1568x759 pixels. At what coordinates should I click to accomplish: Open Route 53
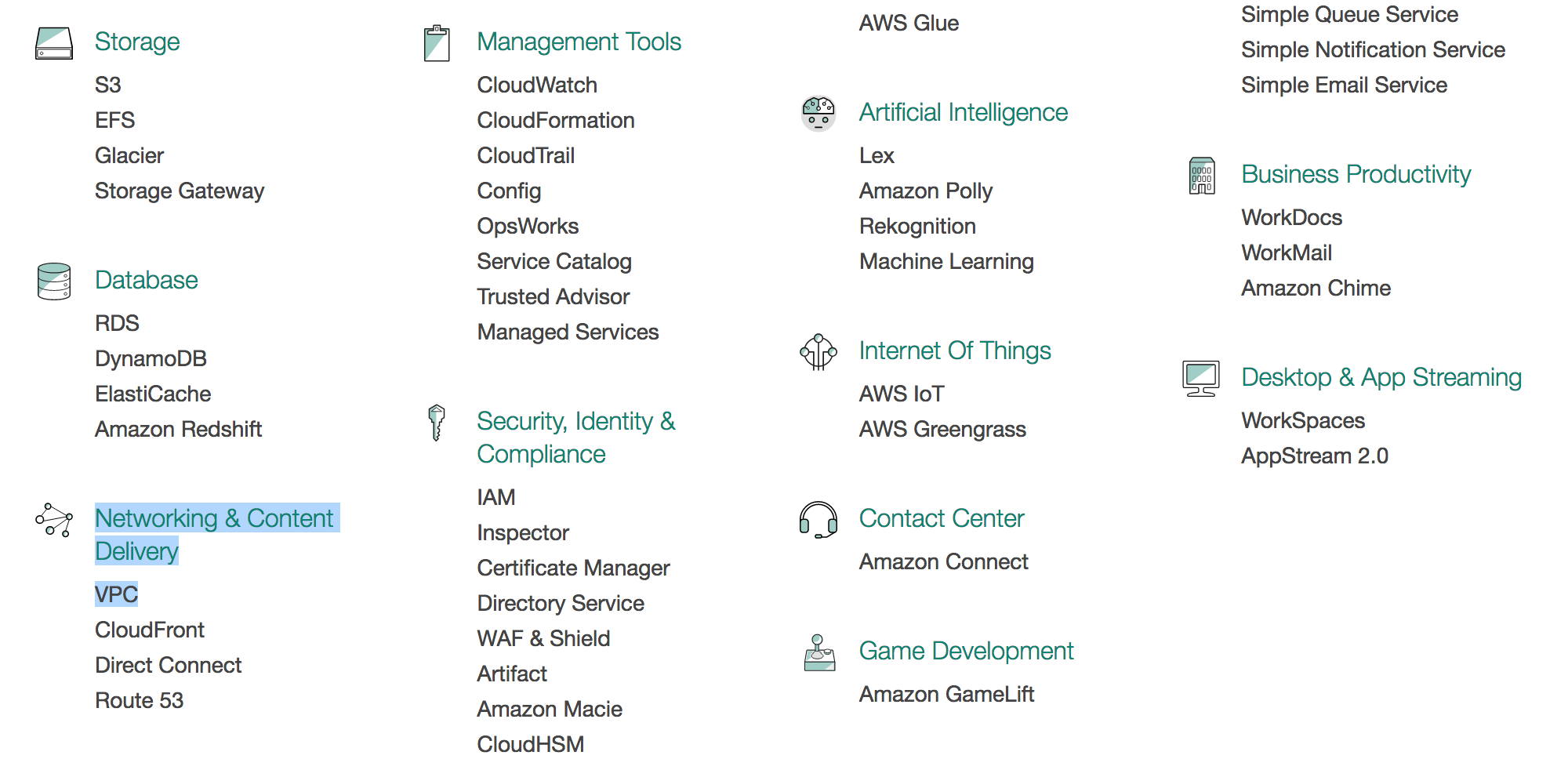pos(139,700)
